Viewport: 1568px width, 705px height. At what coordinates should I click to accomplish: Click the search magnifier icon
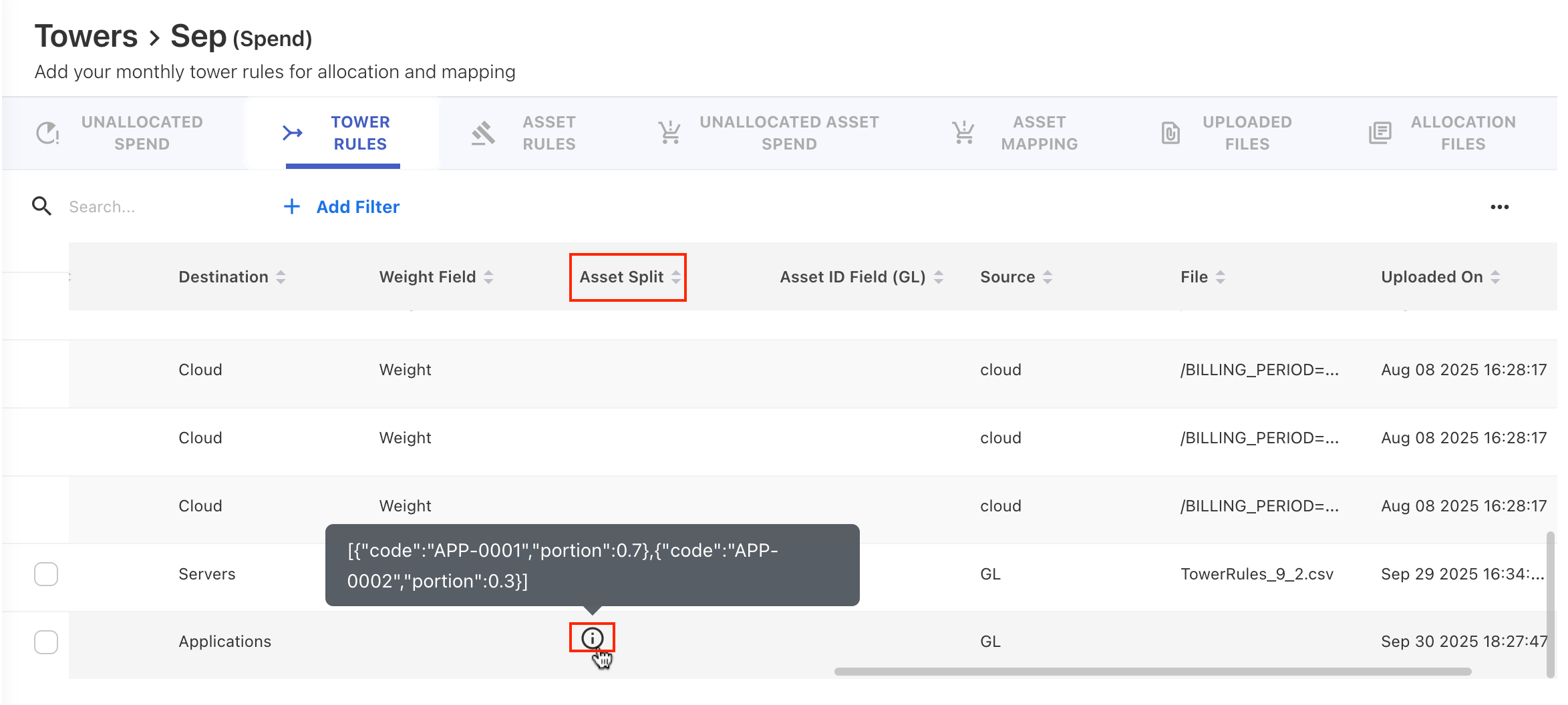[41, 206]
